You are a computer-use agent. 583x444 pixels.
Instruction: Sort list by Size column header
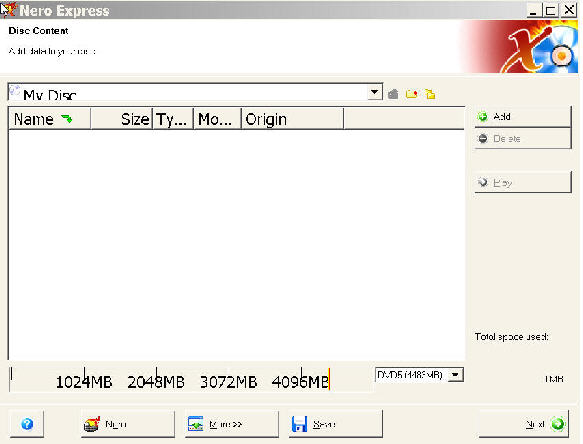tap(121, 119)
